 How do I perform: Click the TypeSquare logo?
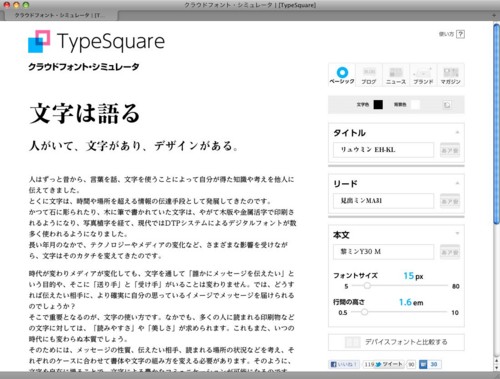(96, 41)
